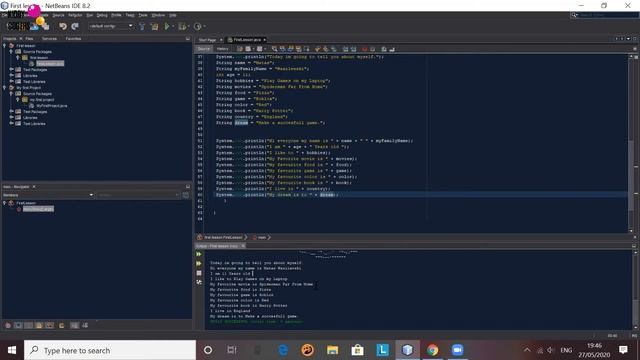
Task: Toggle Sort by Name filter in Navigator bar
Action: pos(74,325)
